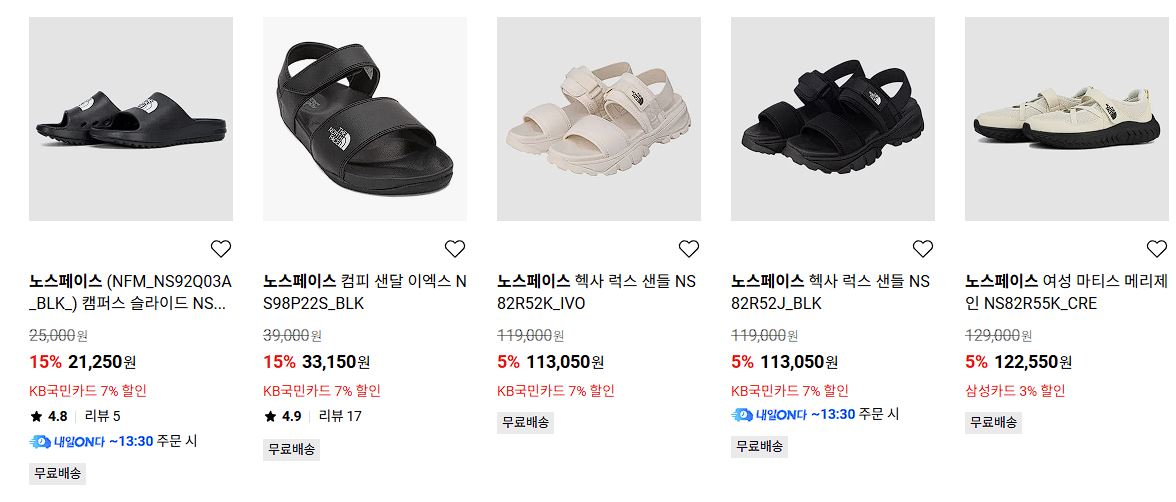Add Hexa Lux NS82R52J_BLK to wishlist heart
The image size is (1176, 502).
[922, 248]
